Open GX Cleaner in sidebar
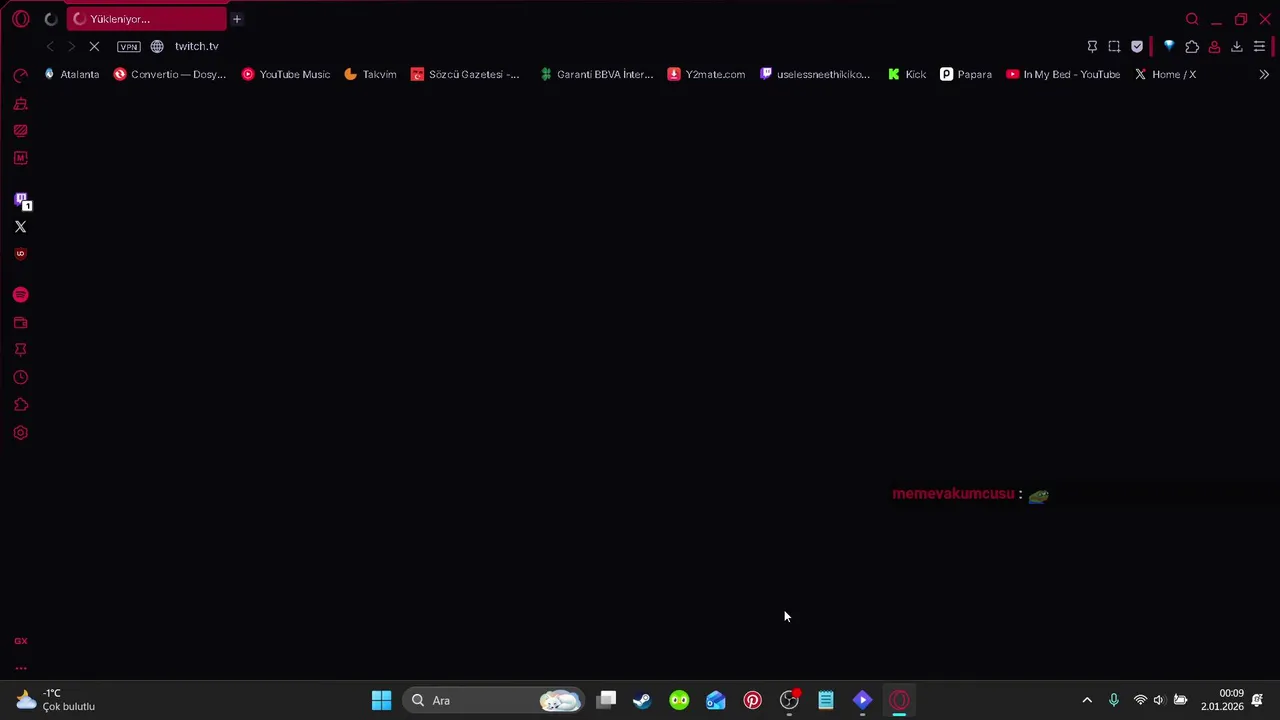Screen dimensions: 1280x720 click(20, 104)
